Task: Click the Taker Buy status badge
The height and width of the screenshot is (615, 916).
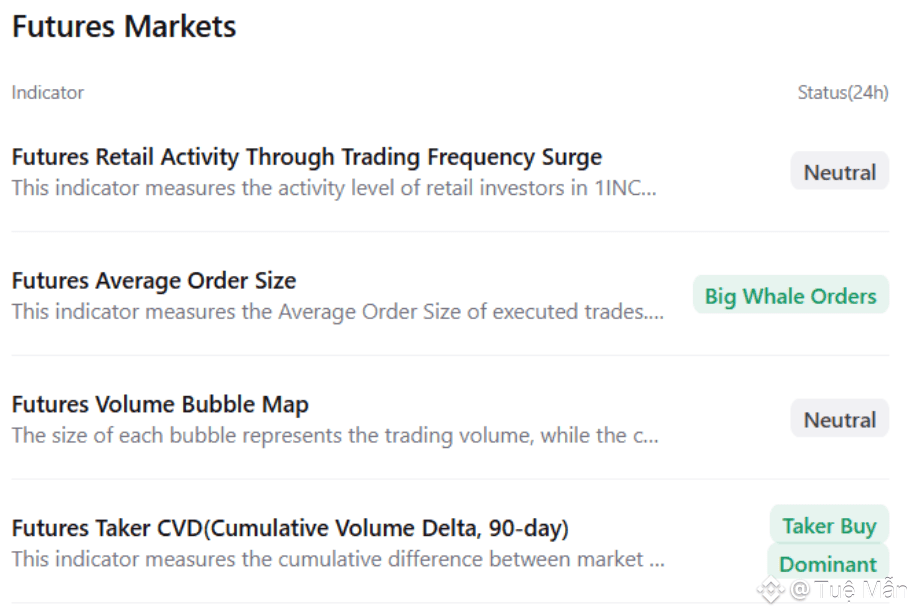Action: [x=829, y=526]
